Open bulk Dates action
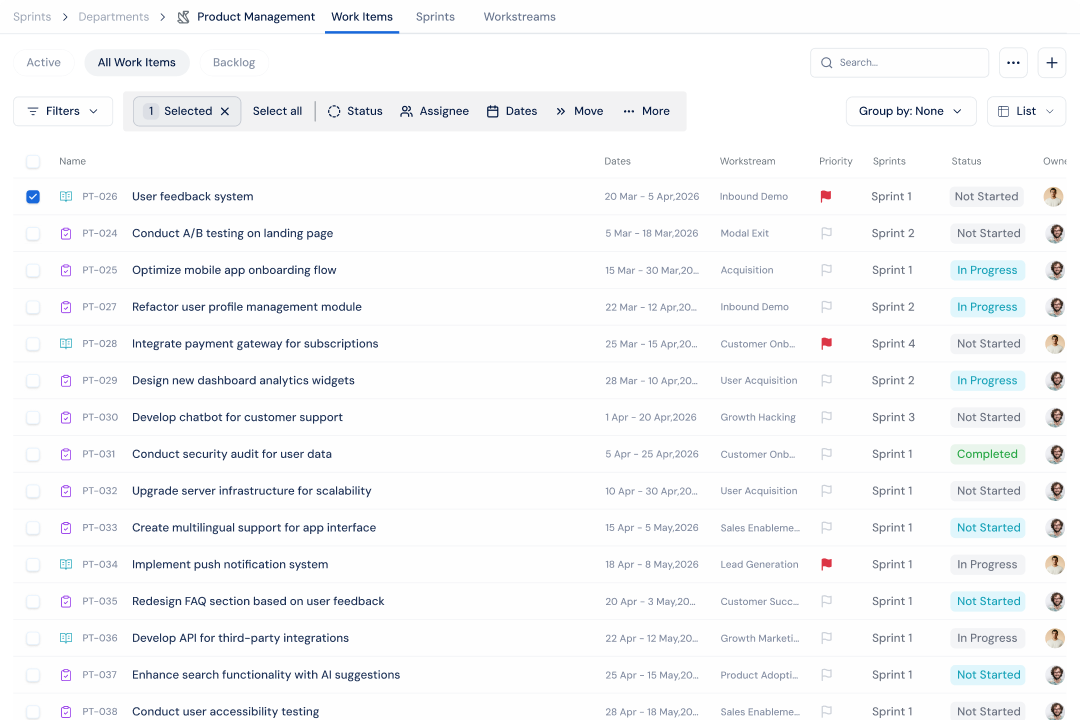1080x720 pixels. pyautogui.click(x=512, y=111)
